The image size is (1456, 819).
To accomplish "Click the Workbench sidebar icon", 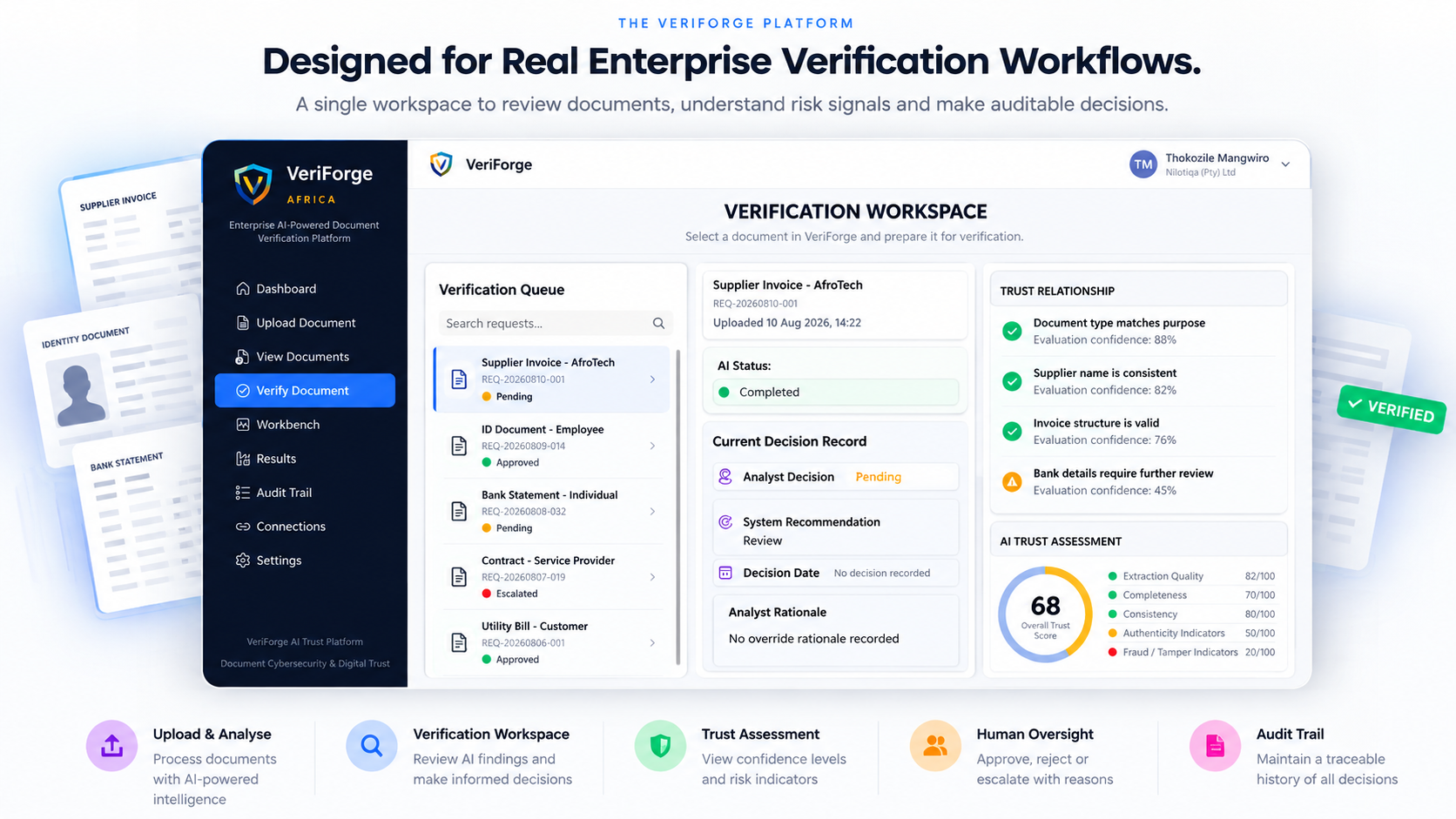I will click(x=243, y=425).
